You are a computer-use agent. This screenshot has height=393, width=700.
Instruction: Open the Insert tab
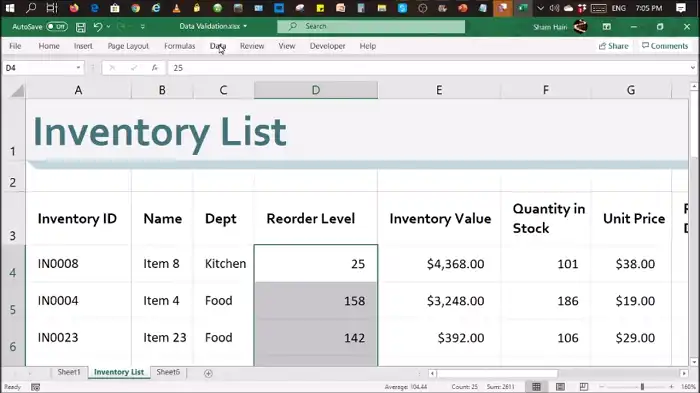[x=83, y=46]
